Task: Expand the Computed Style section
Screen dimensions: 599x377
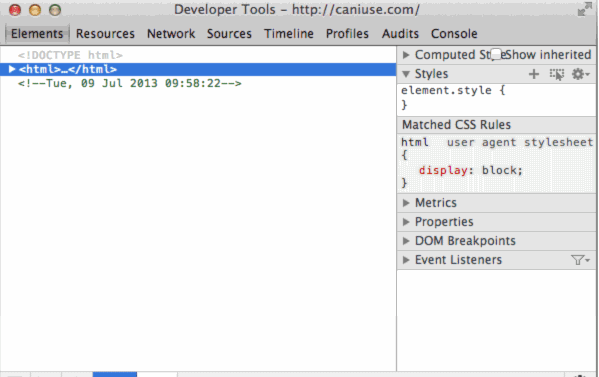Action: 406,55
